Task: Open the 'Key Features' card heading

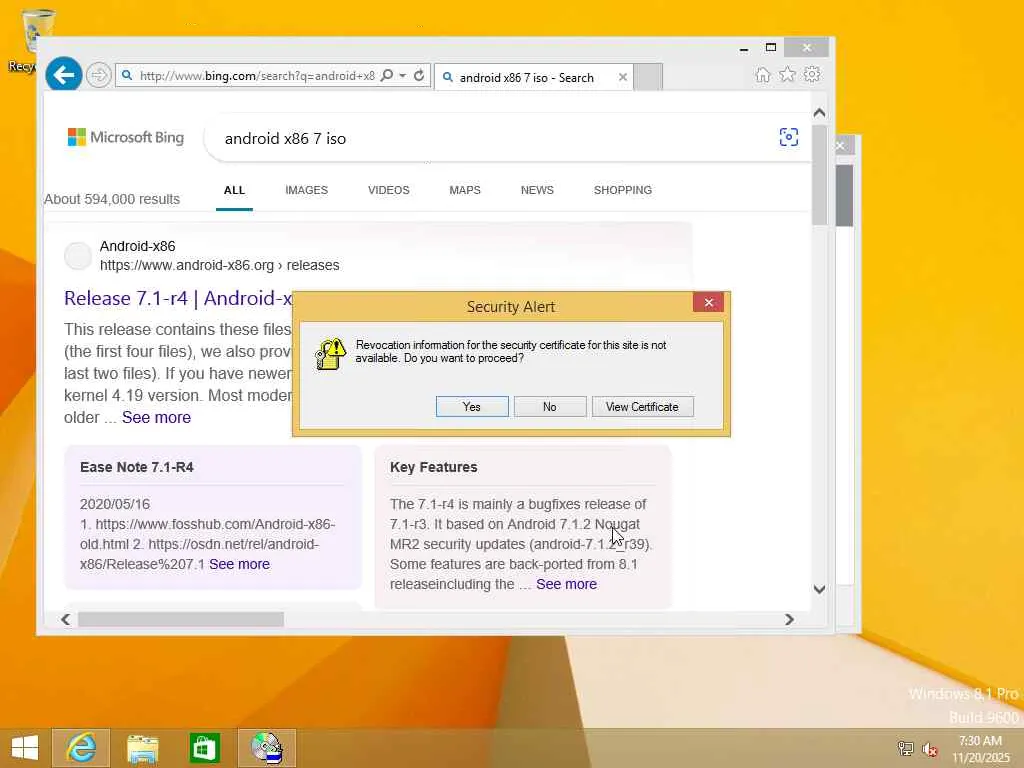Action: pos(434,468)
